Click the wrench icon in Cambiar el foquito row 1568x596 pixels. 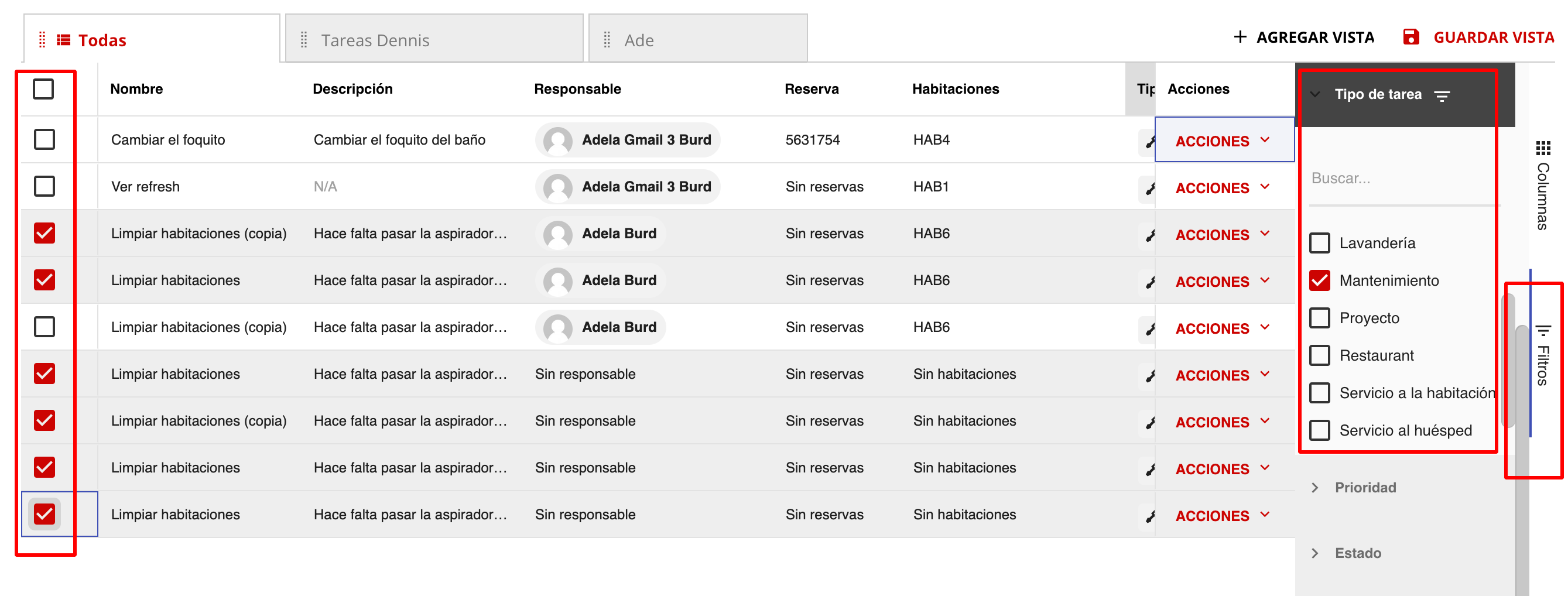coord(1149,142)
